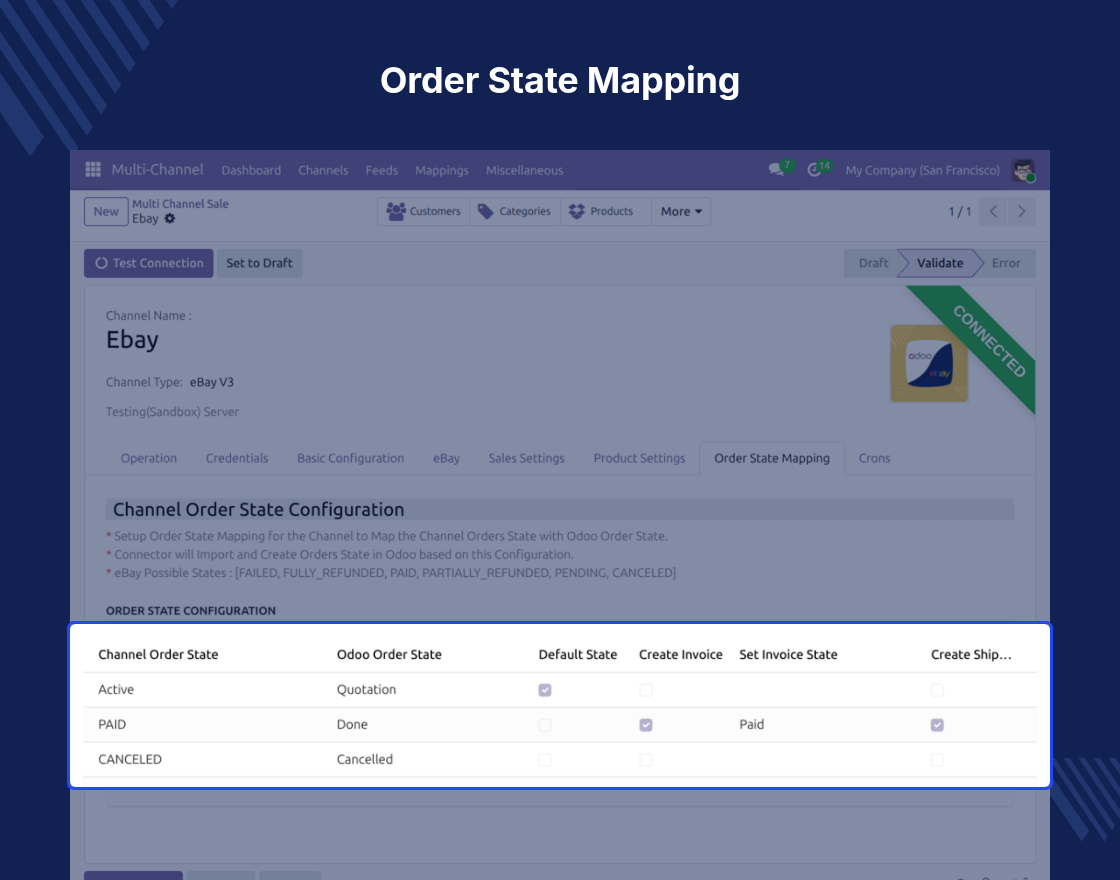Open the apps grid menu icon
The image size is (1120, 880).
[93, 169]
